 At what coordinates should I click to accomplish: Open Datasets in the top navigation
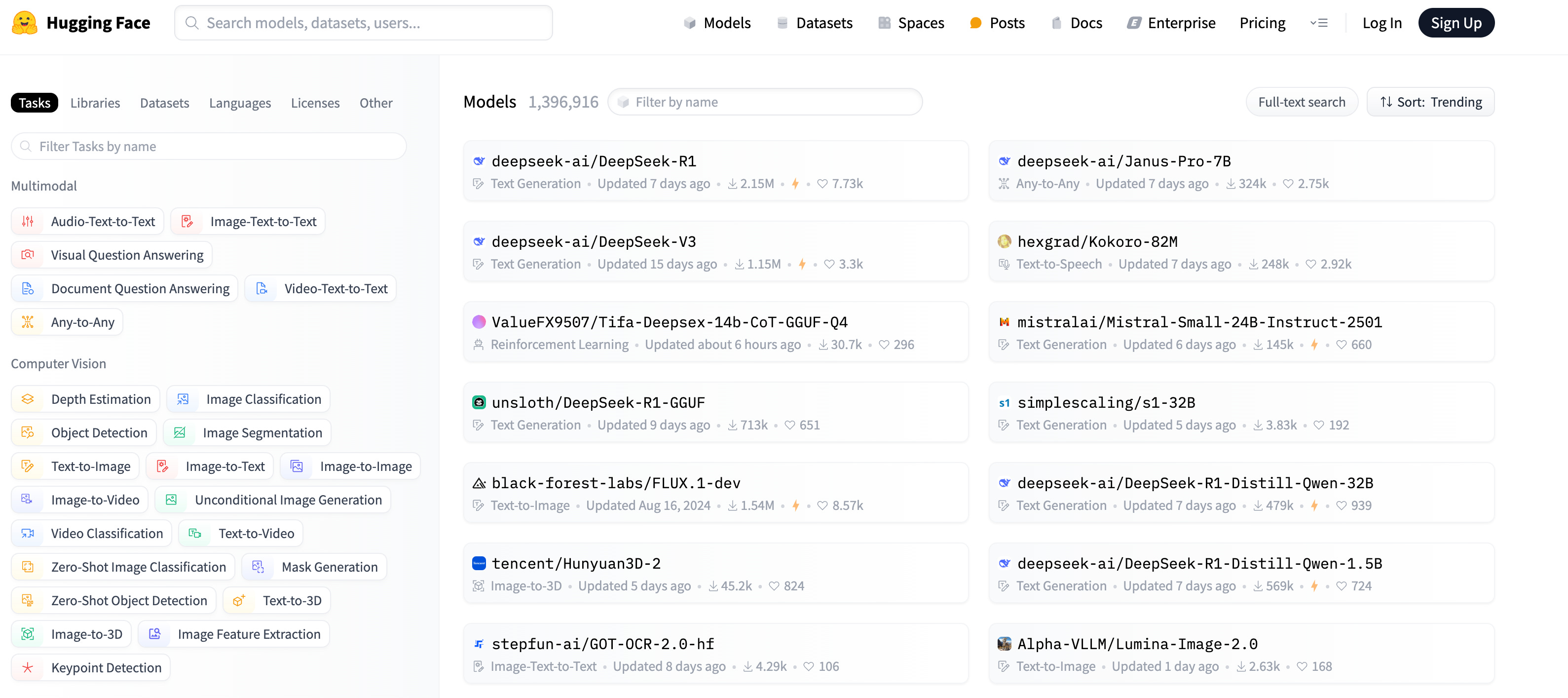coord(815,23)
